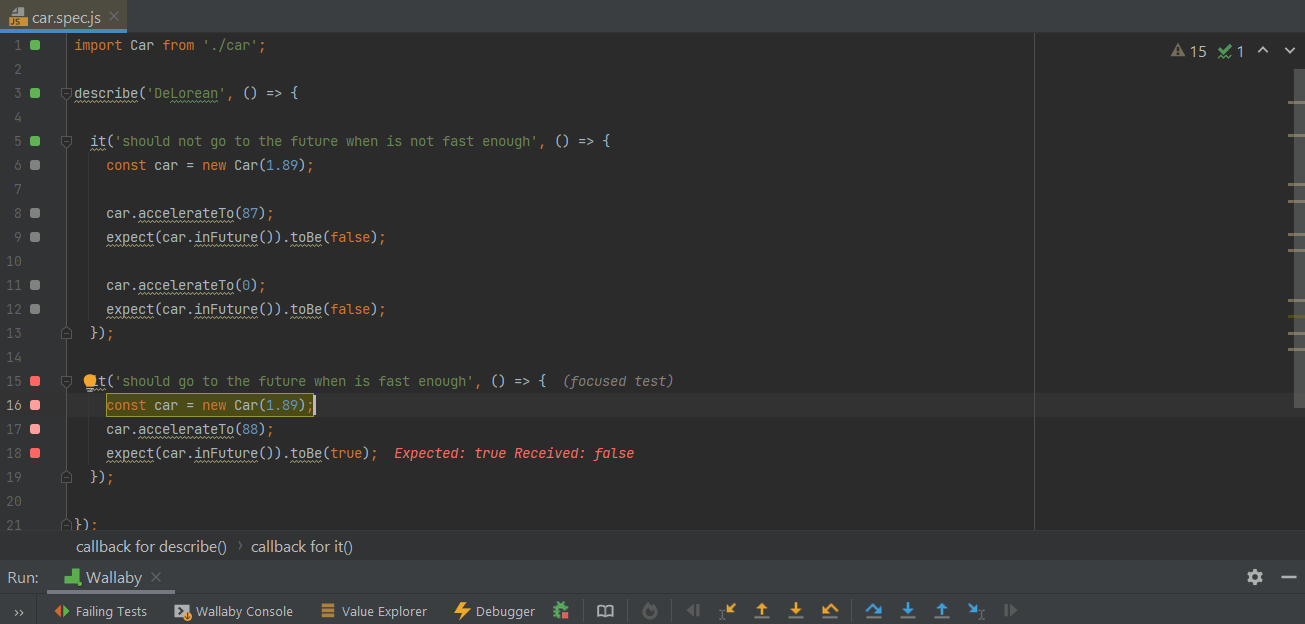The image size is (1305, 624).
Task: Expand hidden toolbar items with double chevron
Action: point(19,611)
